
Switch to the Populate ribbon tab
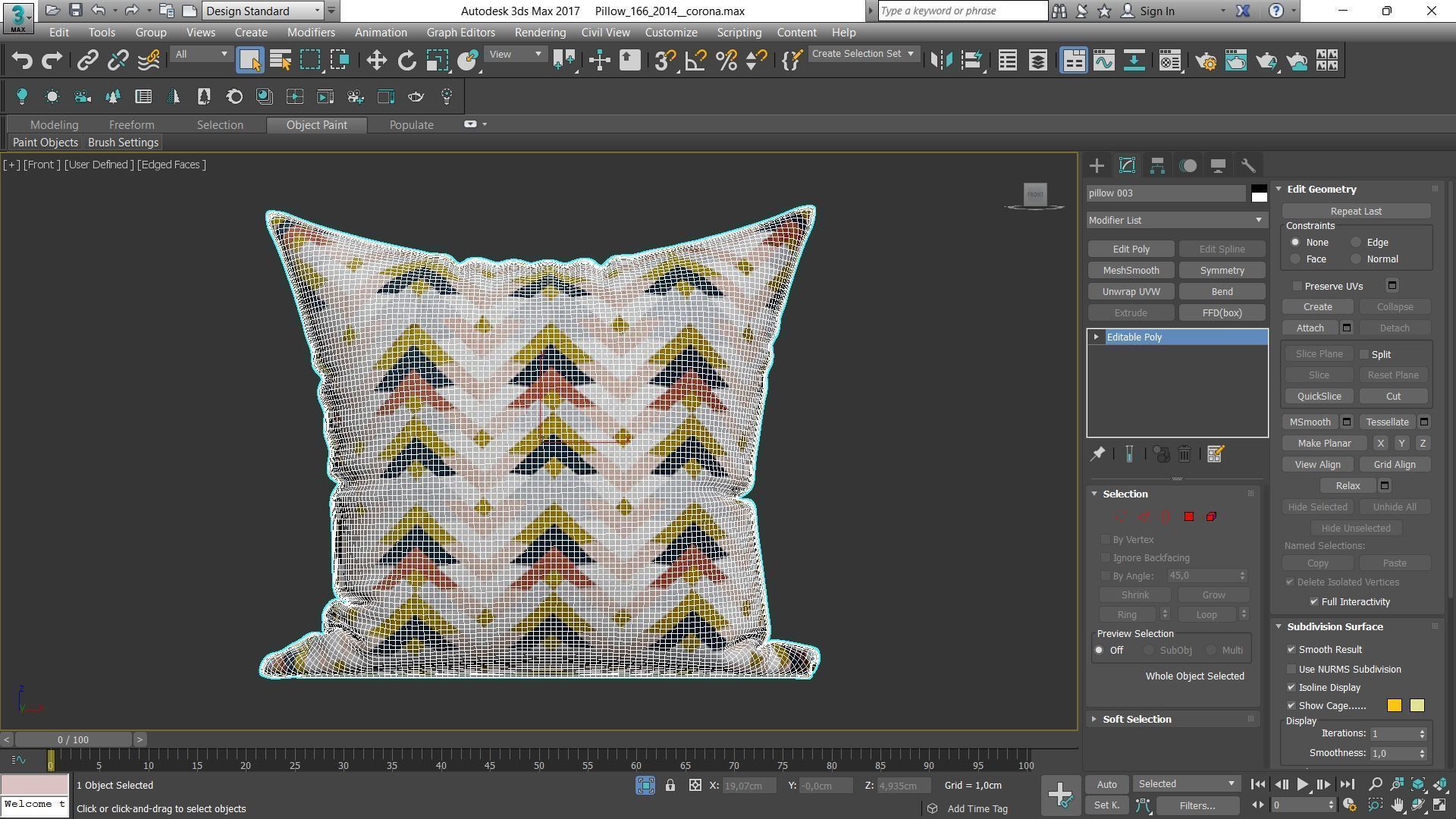(412, 125)
